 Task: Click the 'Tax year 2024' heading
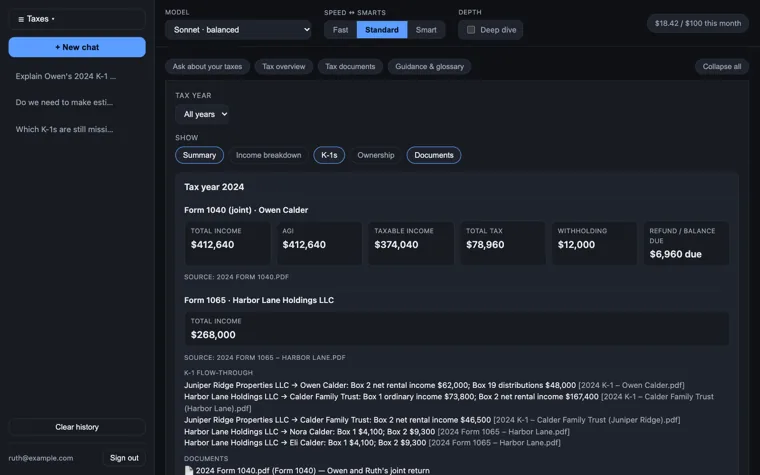(x=214, y=187)
